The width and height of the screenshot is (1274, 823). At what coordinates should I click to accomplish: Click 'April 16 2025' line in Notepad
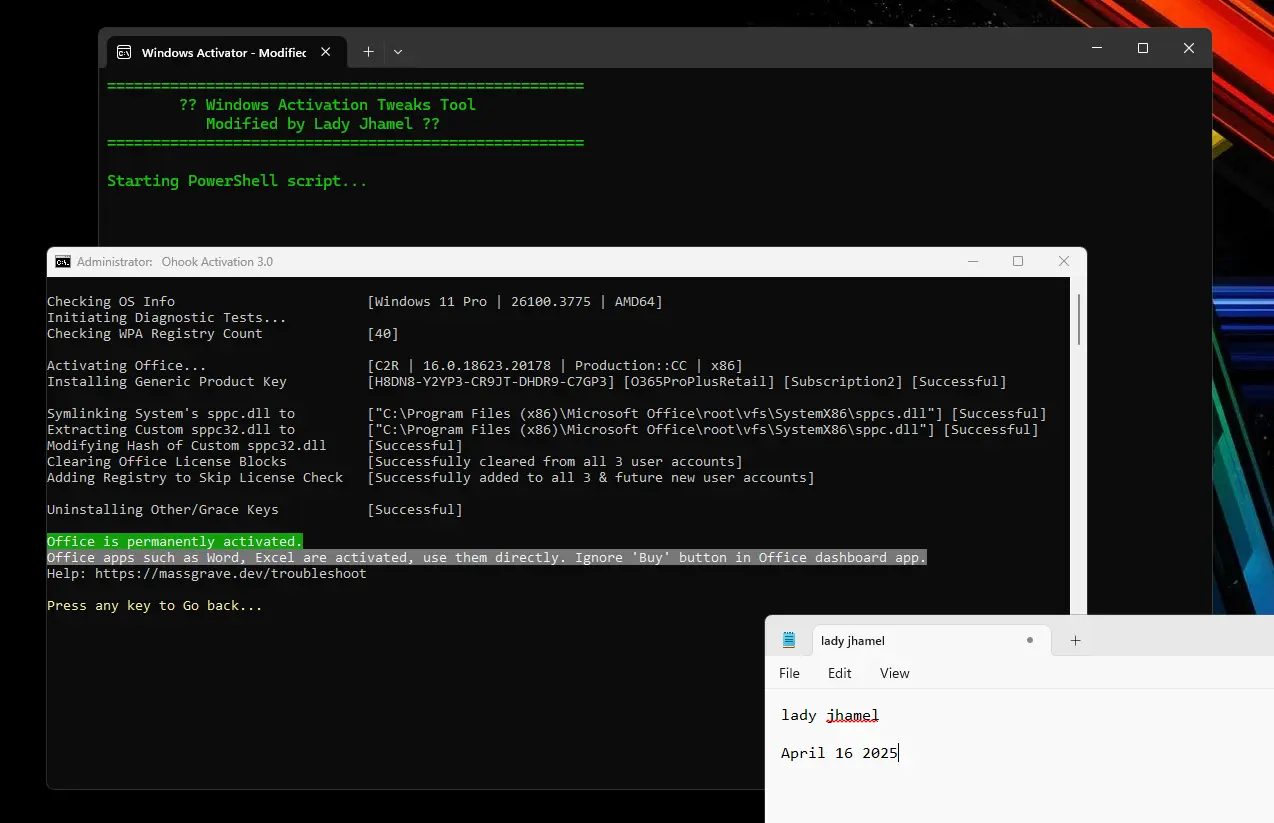(x=839, y=753)
